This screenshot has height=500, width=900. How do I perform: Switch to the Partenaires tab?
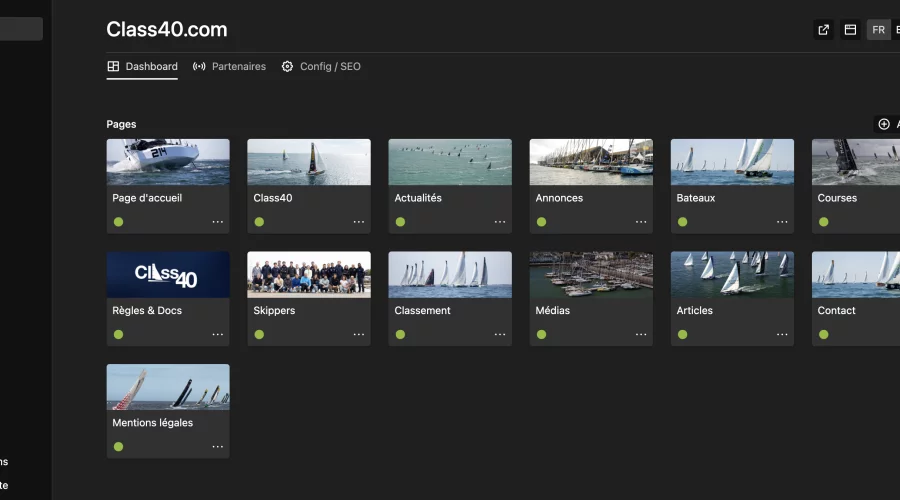click(x=230, y=67)
